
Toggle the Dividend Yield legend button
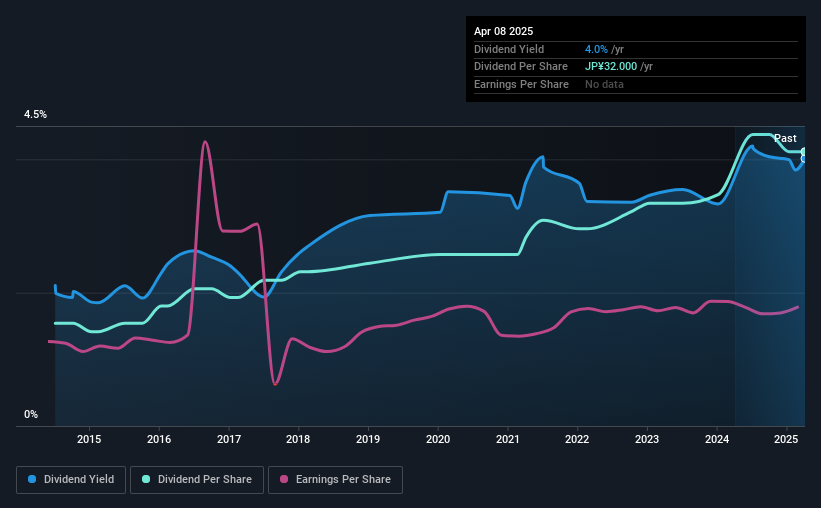tap(71, 480)
